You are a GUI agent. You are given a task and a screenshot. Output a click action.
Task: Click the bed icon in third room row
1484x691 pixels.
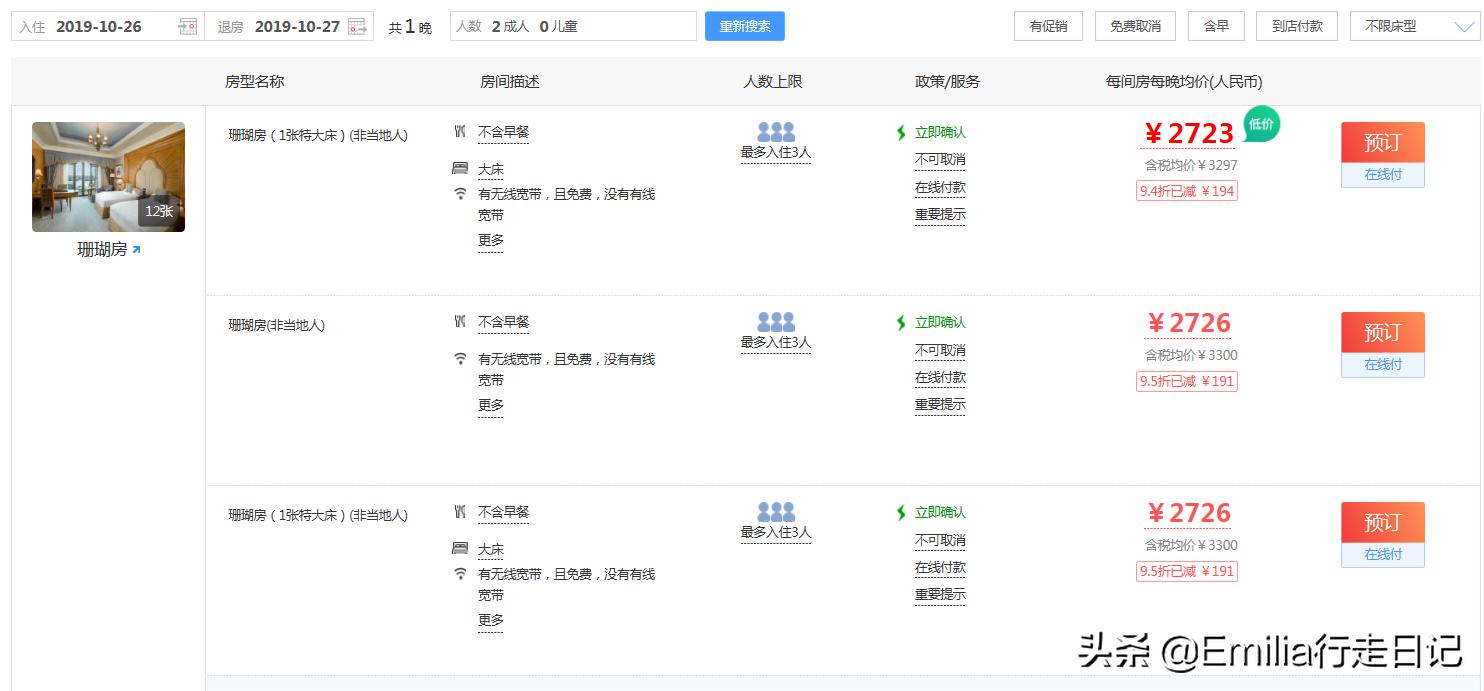[x=460, y=549]
